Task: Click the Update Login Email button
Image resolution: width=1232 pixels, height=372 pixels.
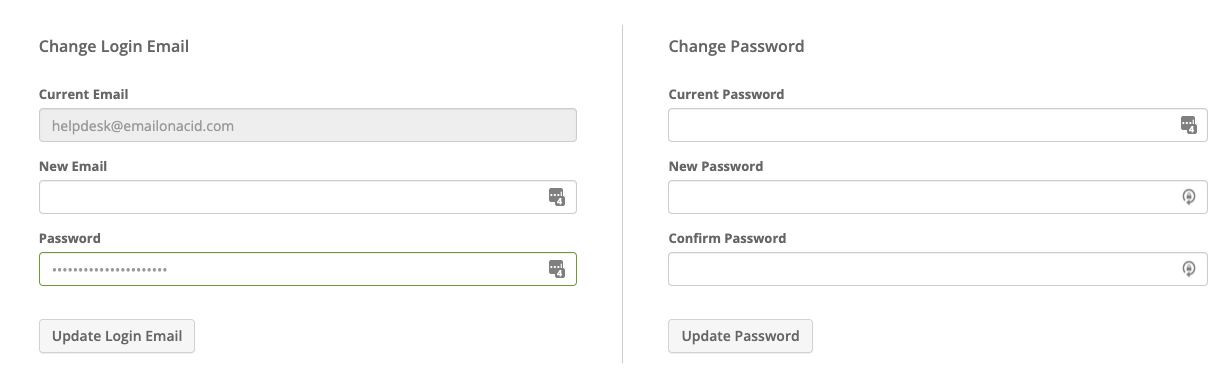Action: [117, 336]
